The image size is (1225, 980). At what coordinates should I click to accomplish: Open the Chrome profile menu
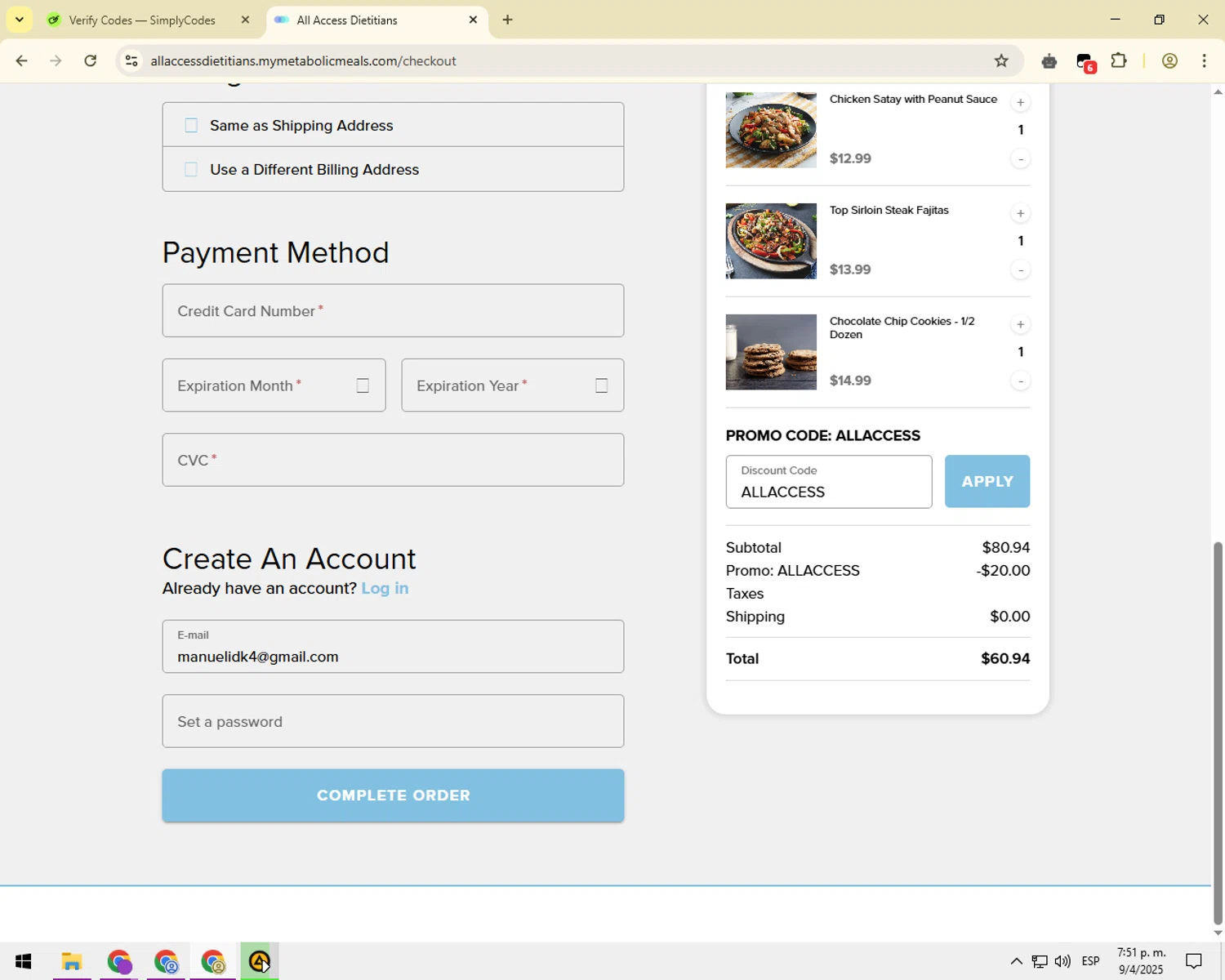1169,60
